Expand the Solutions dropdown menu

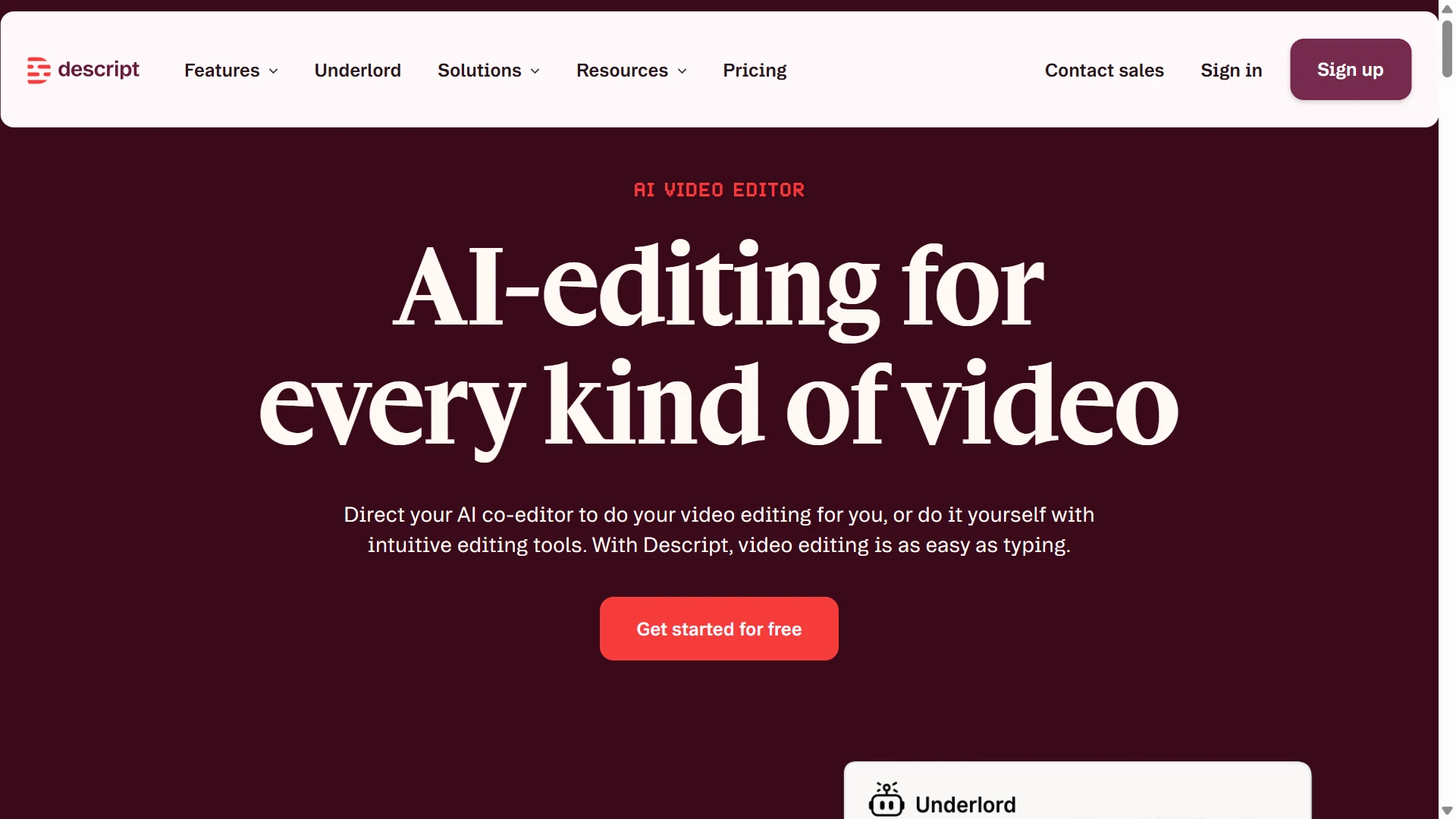click(x=489, y=71)
